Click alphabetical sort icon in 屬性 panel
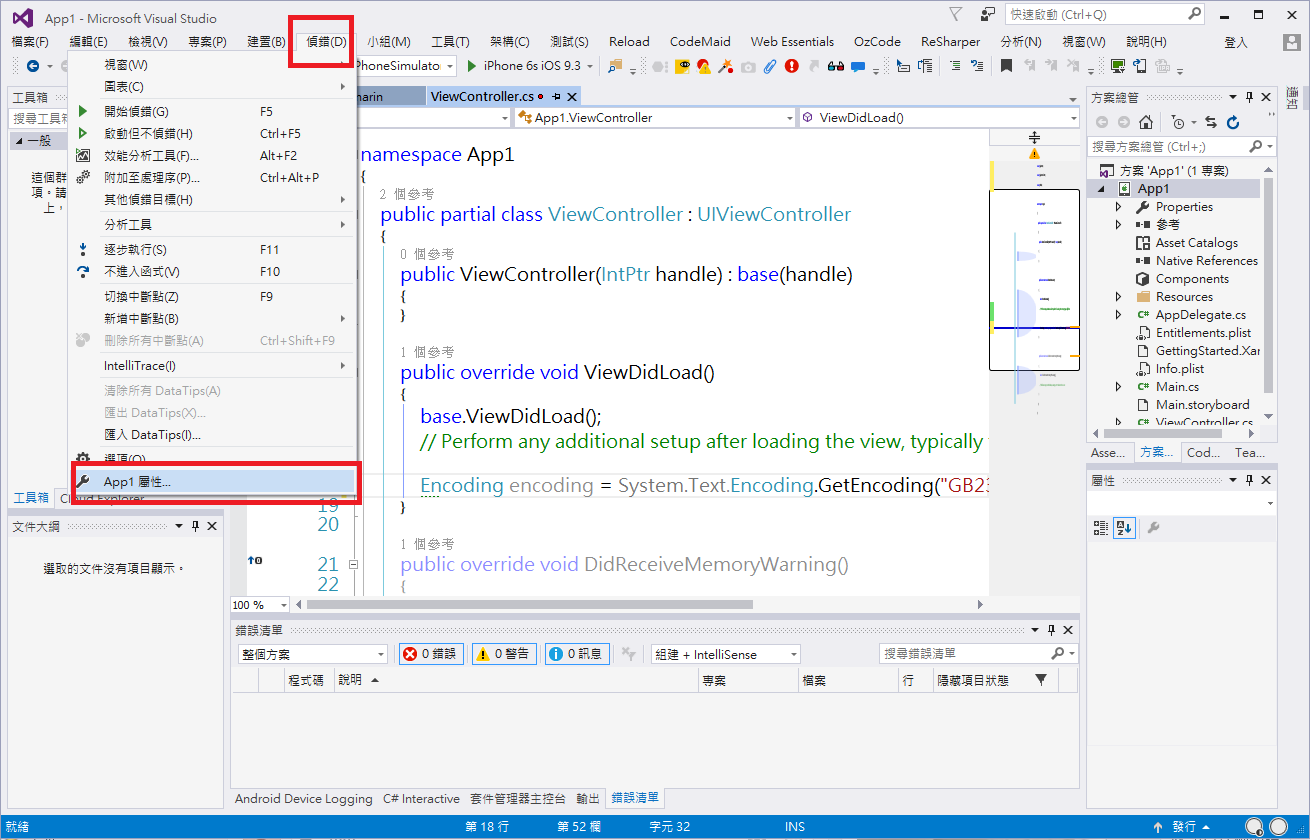1310x840 pixels. click(x=1124, y=527)
